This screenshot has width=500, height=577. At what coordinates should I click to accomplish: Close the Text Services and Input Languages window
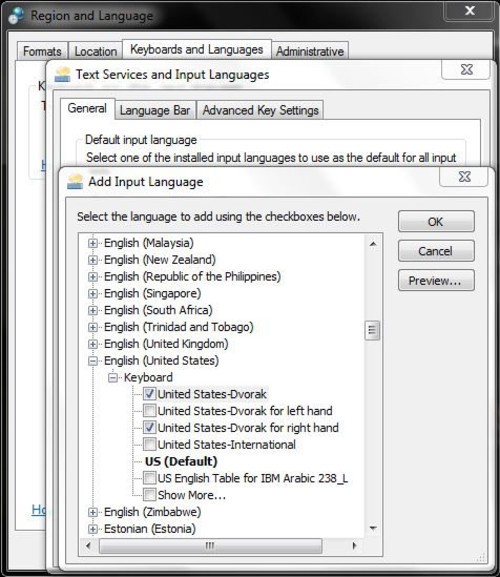(x=467, y=69)
